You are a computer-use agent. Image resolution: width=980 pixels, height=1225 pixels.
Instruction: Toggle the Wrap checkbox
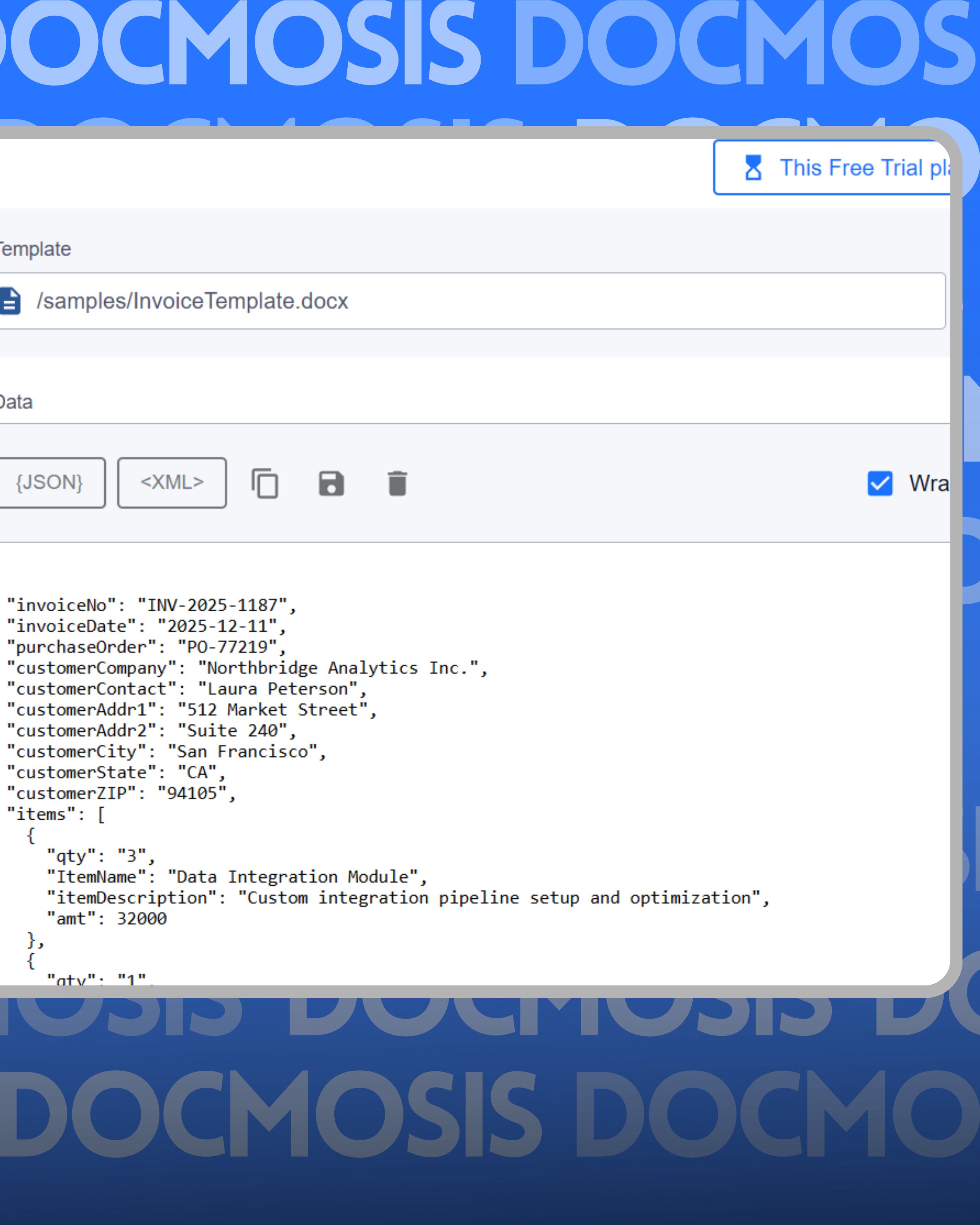(x=880, y=483)
